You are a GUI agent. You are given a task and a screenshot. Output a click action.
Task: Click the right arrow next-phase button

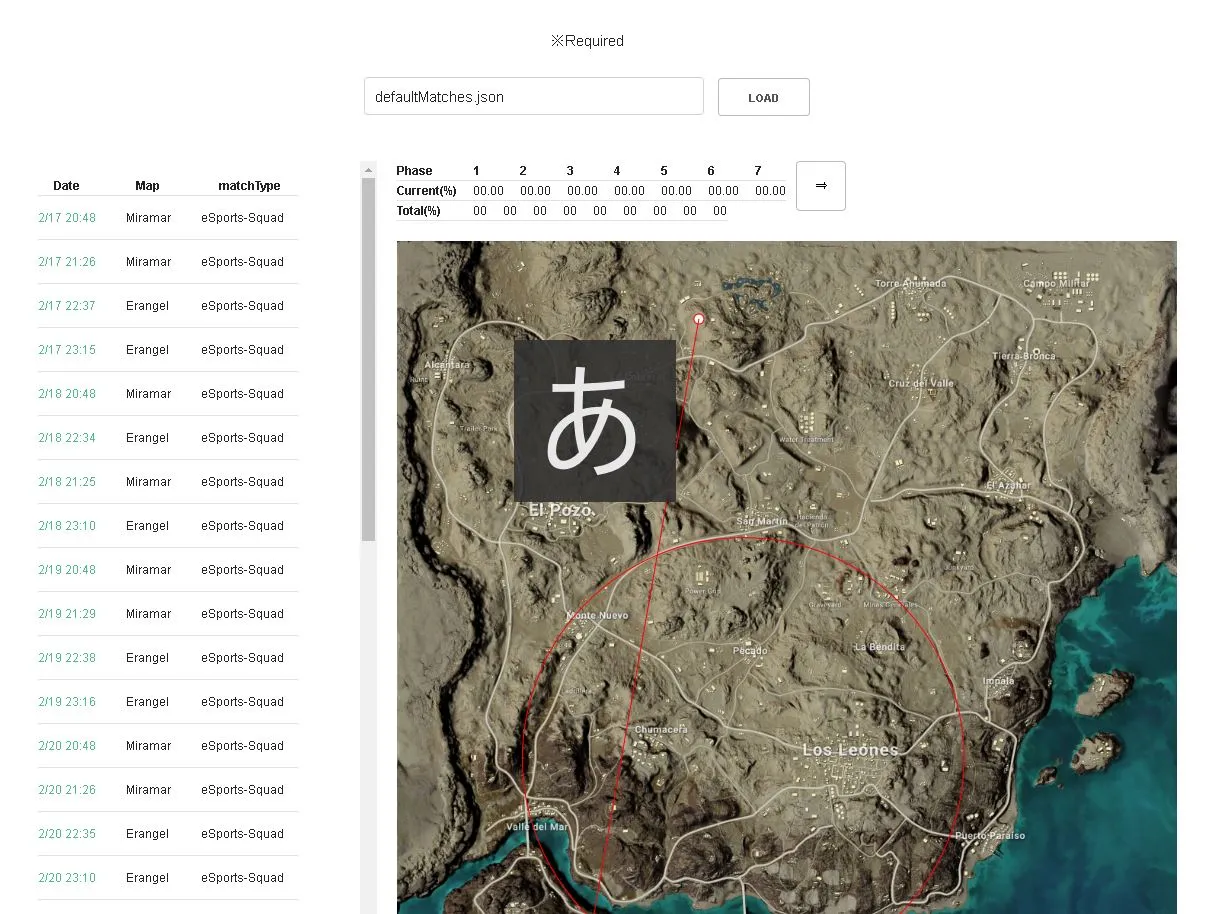tap(820, 186)
